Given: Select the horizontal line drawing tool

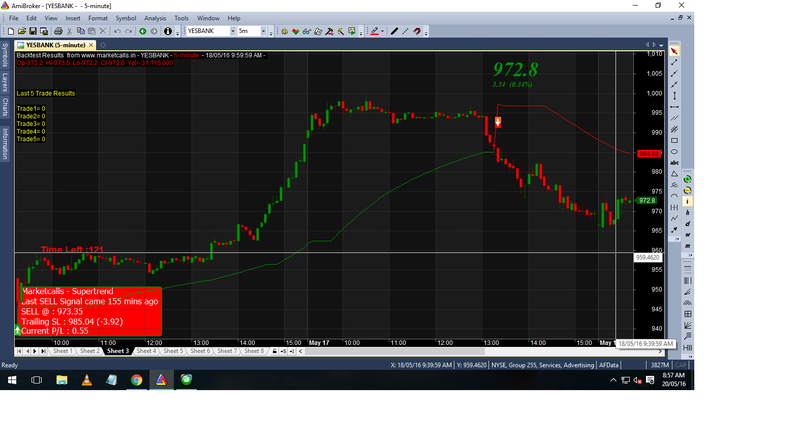Looking at the screenshot, I should coord(674,107).
